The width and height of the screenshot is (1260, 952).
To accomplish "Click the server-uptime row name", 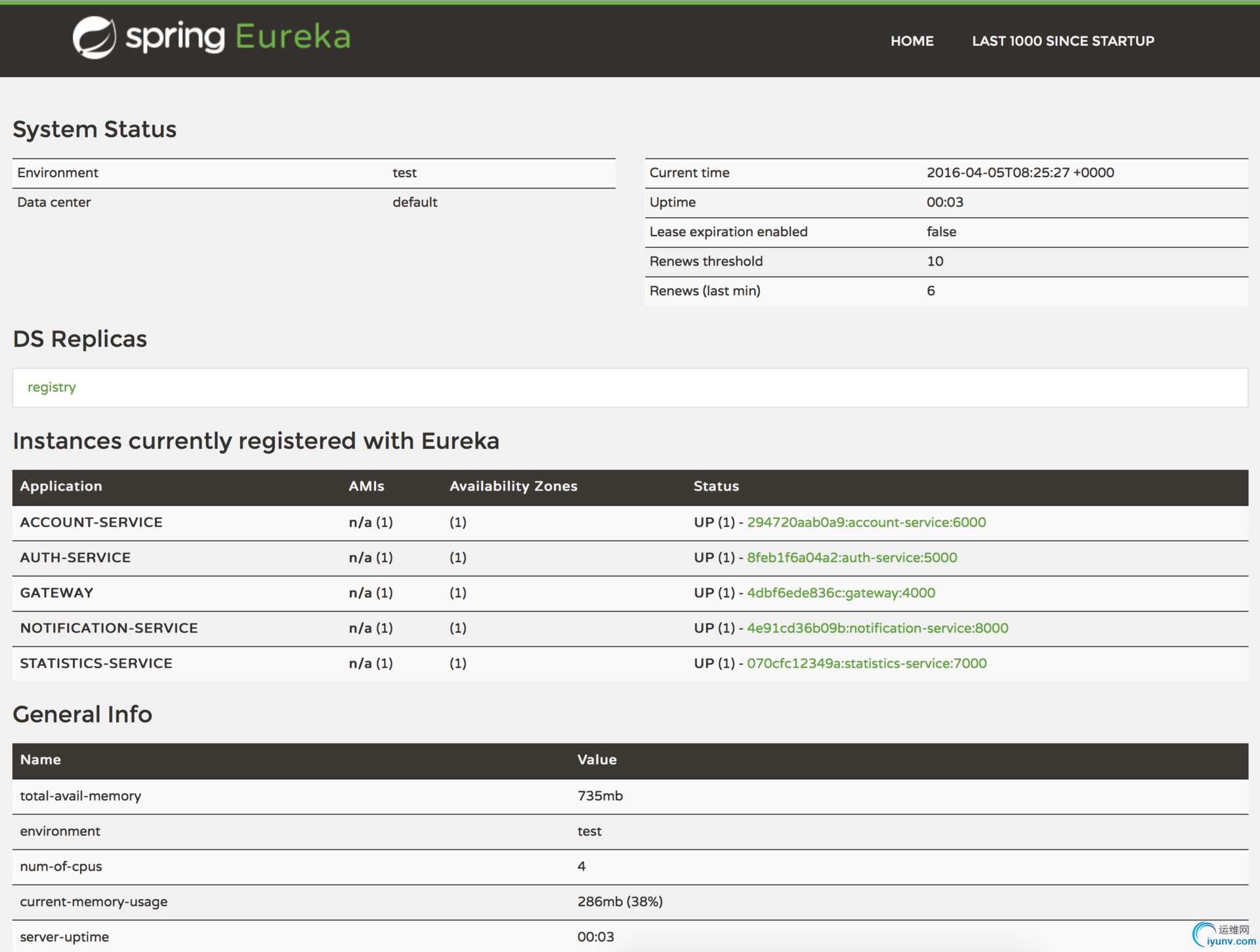I will (x=64, y=937).
